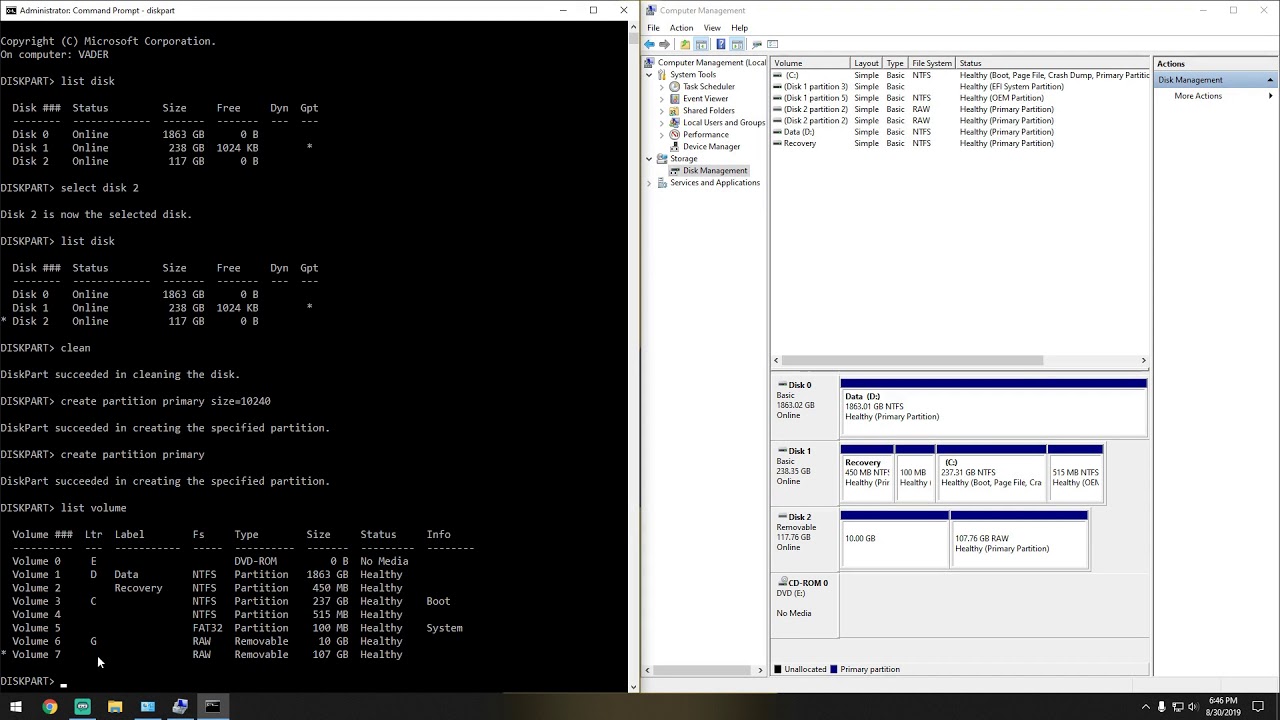Open Google Chrome from the taskbar
The height and width of the screenshot is (720, 1280).
(x=49, y=707)
